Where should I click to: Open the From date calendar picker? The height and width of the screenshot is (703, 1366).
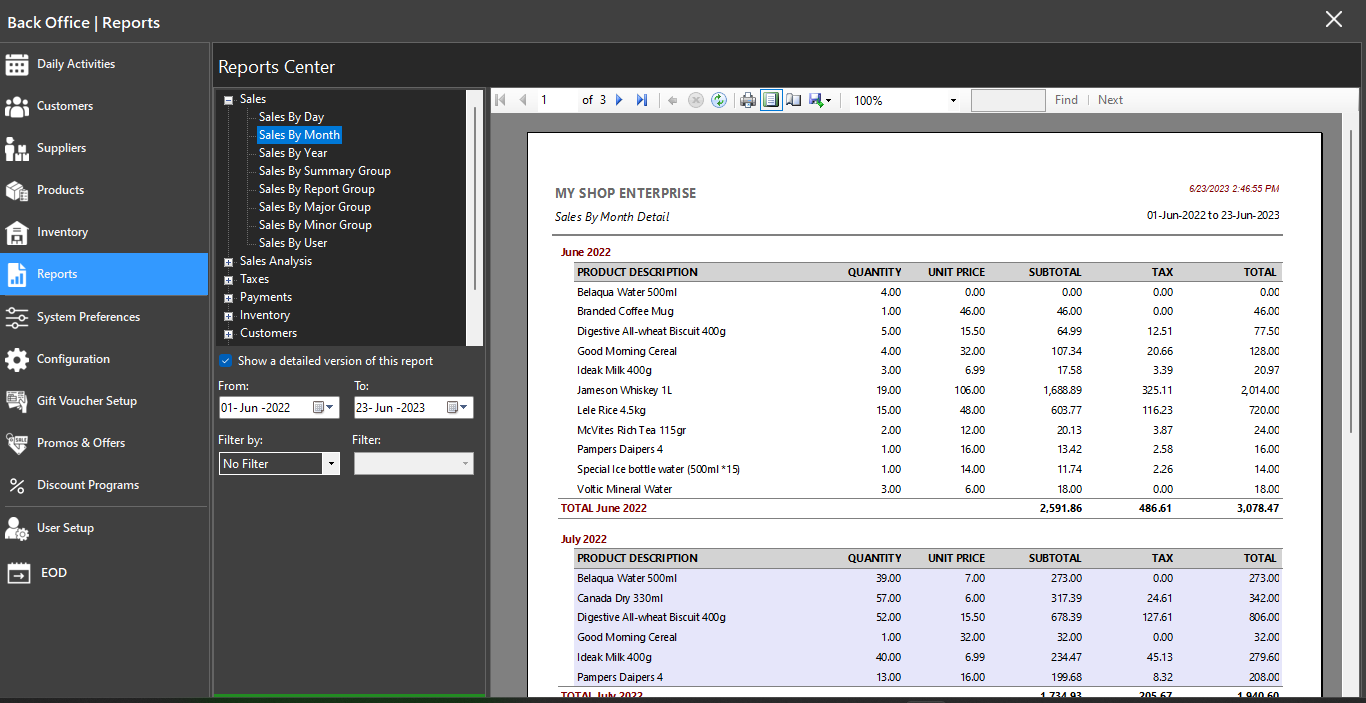coord(325,408)
